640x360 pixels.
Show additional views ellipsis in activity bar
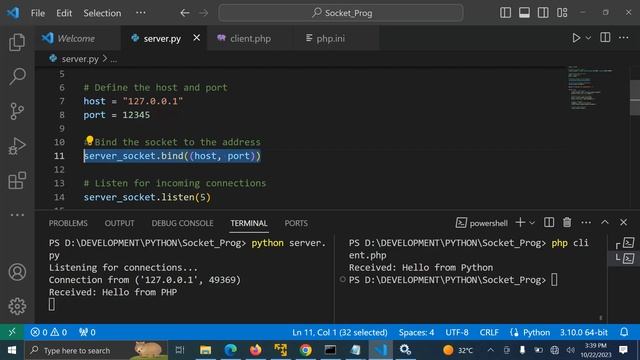pos(17,215)
